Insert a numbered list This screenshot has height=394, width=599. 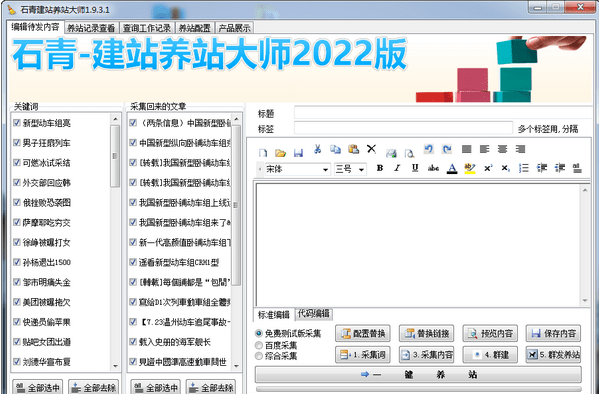click(524, 168)
